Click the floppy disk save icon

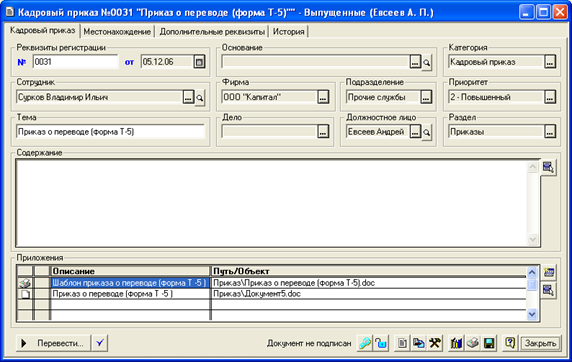pyautogui.click(x=489, y=343)
